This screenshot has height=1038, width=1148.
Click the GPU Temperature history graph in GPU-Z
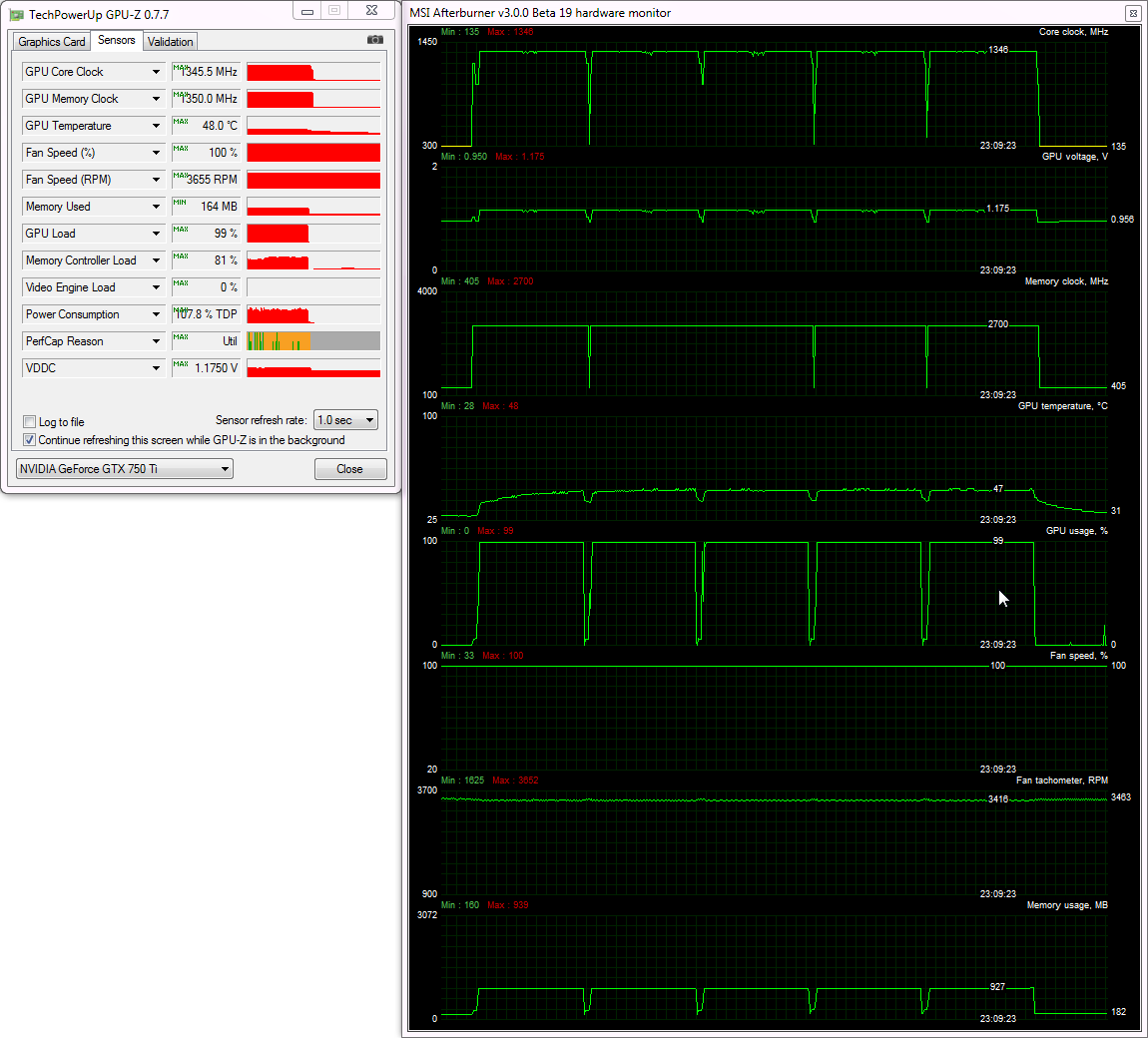[313, 126]
